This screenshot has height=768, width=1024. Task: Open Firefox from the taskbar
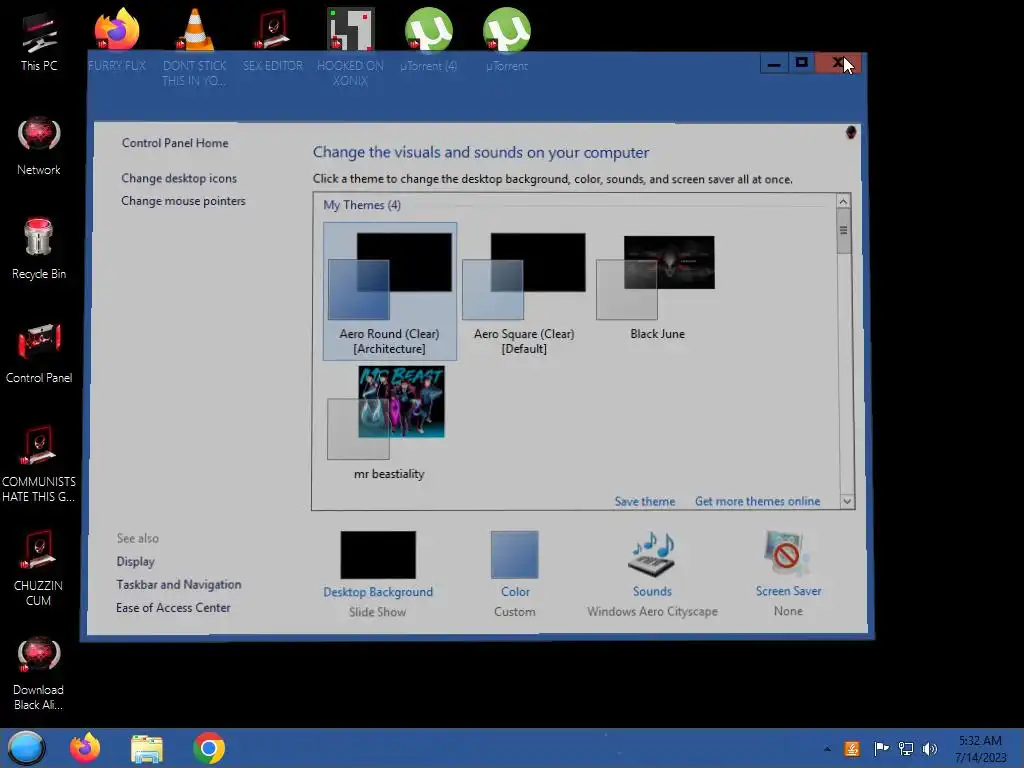[85, 748]
